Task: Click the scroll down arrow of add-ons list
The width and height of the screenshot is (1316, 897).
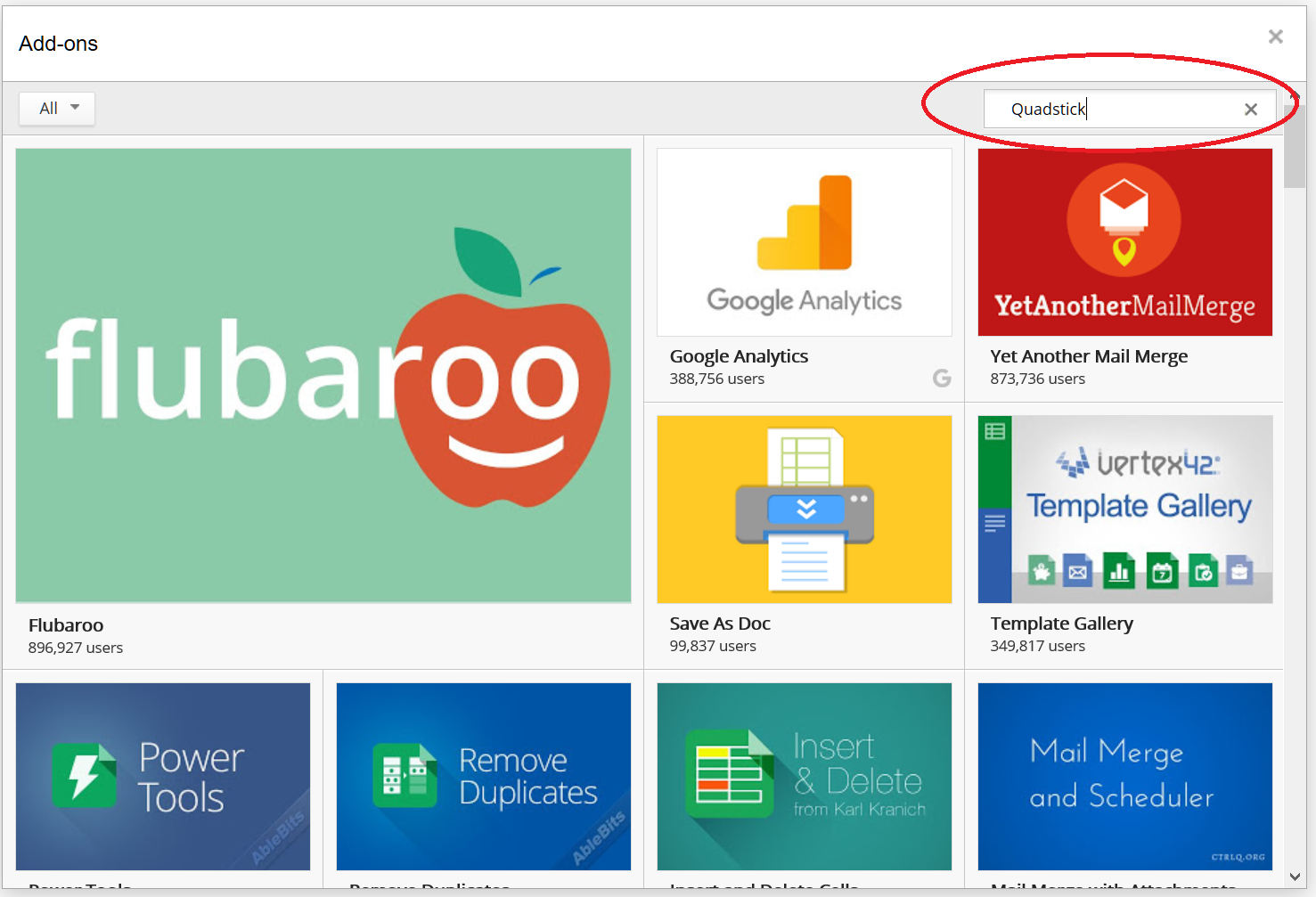Action: click(x=1295, y=877)
